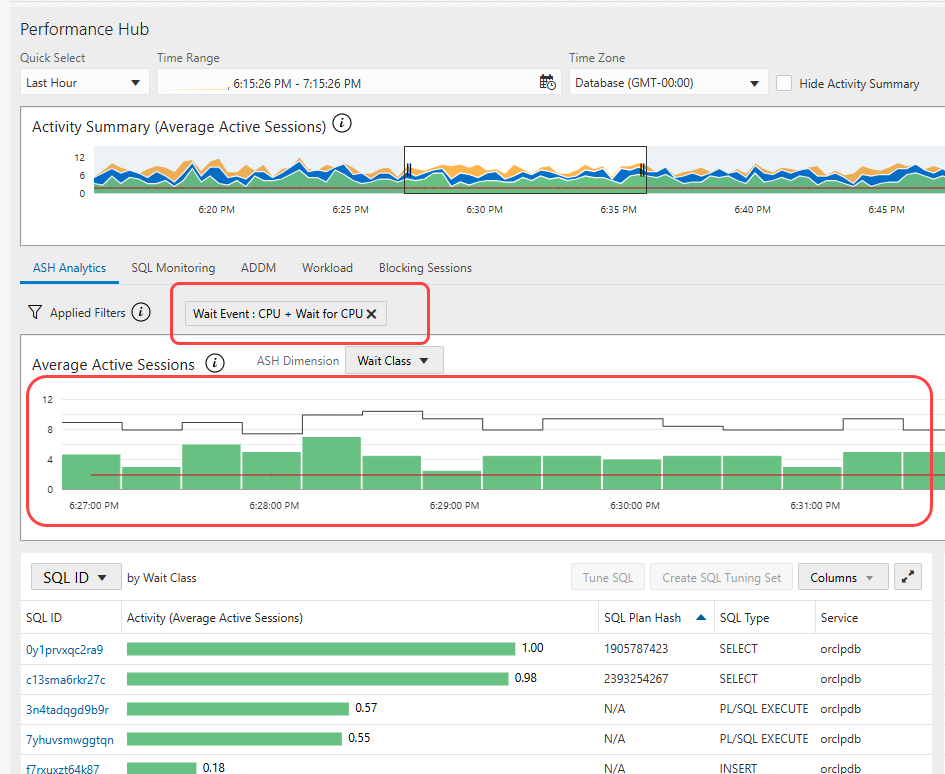Open the Time Range calendar picker icon
Viewport: 945px width, 774px height.
pyautogui.click(x=547, y=83)
